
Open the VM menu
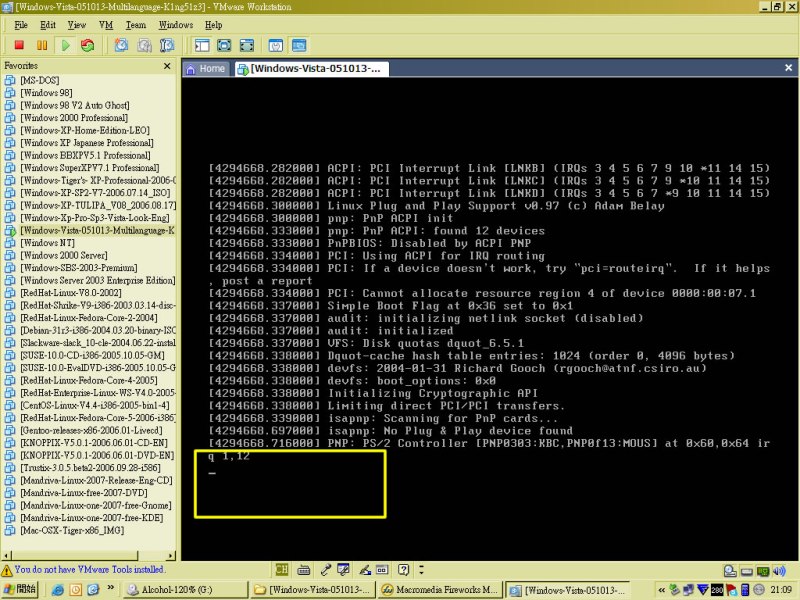click(x=105, y=24)
